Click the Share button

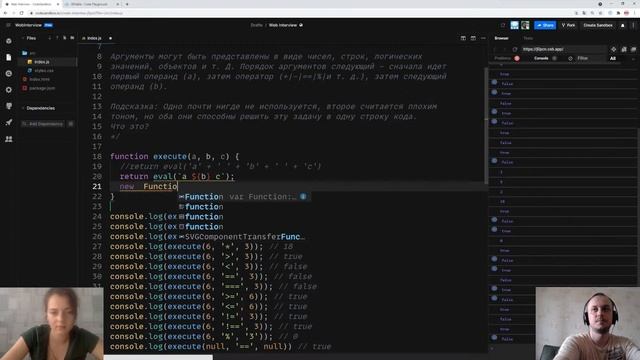[x=545, y=25]
